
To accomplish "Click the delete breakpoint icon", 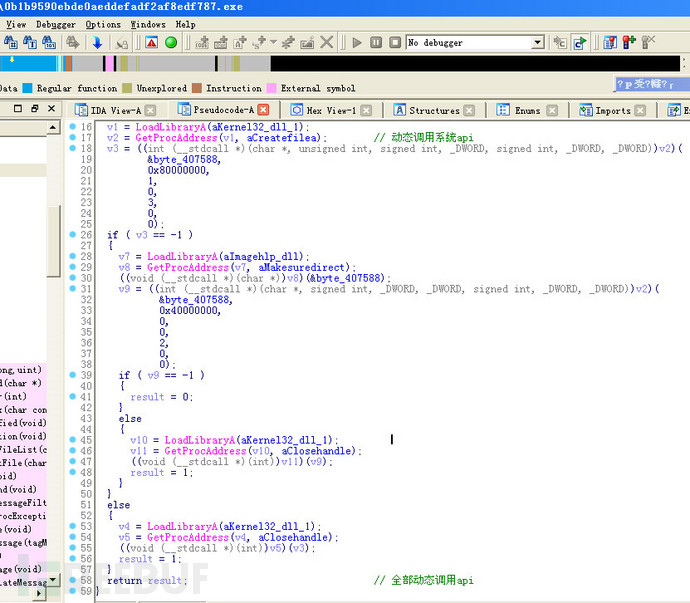I will pos(648,43).
